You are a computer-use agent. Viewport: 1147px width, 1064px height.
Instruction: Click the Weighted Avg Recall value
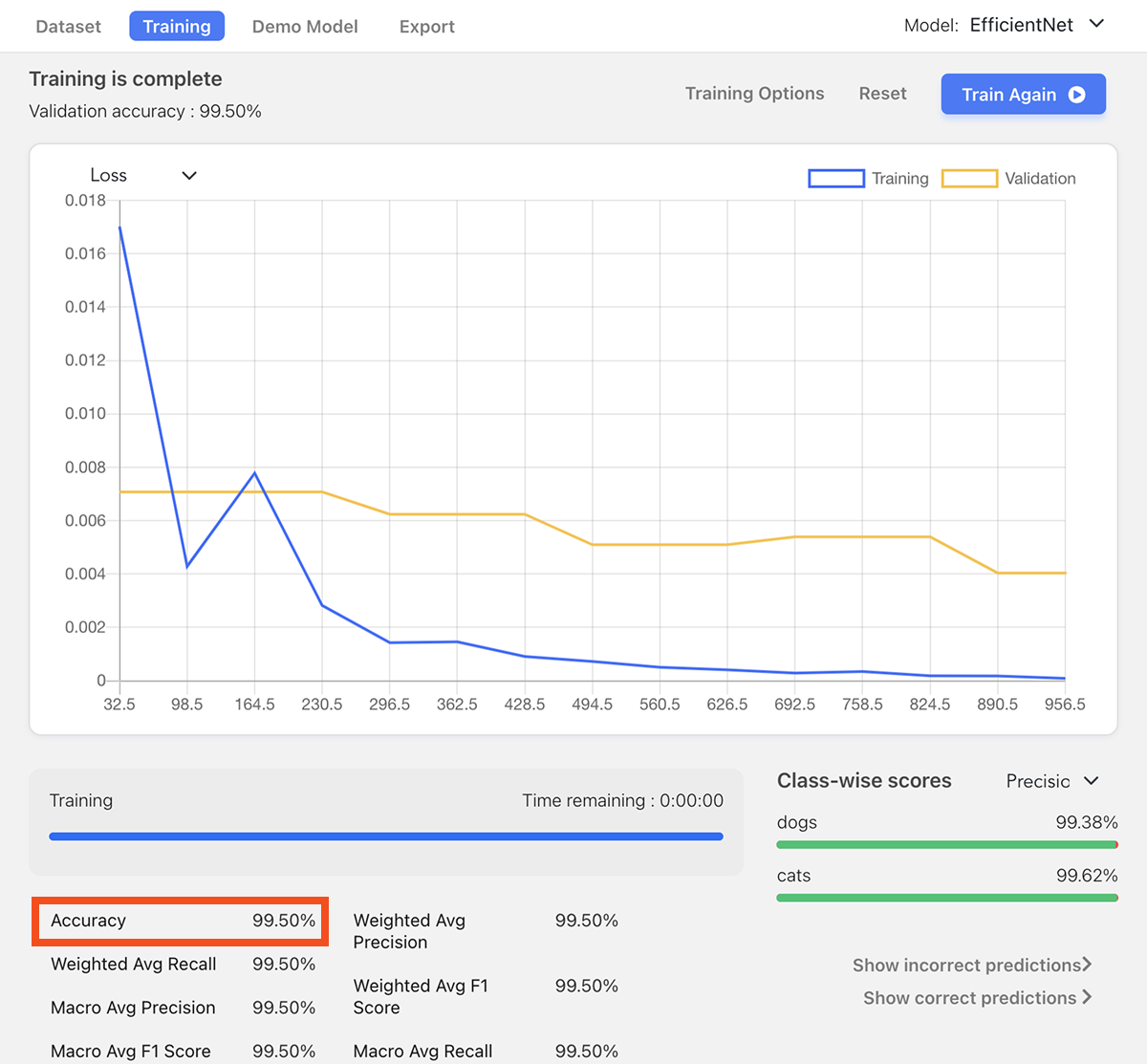coord(284,965)
